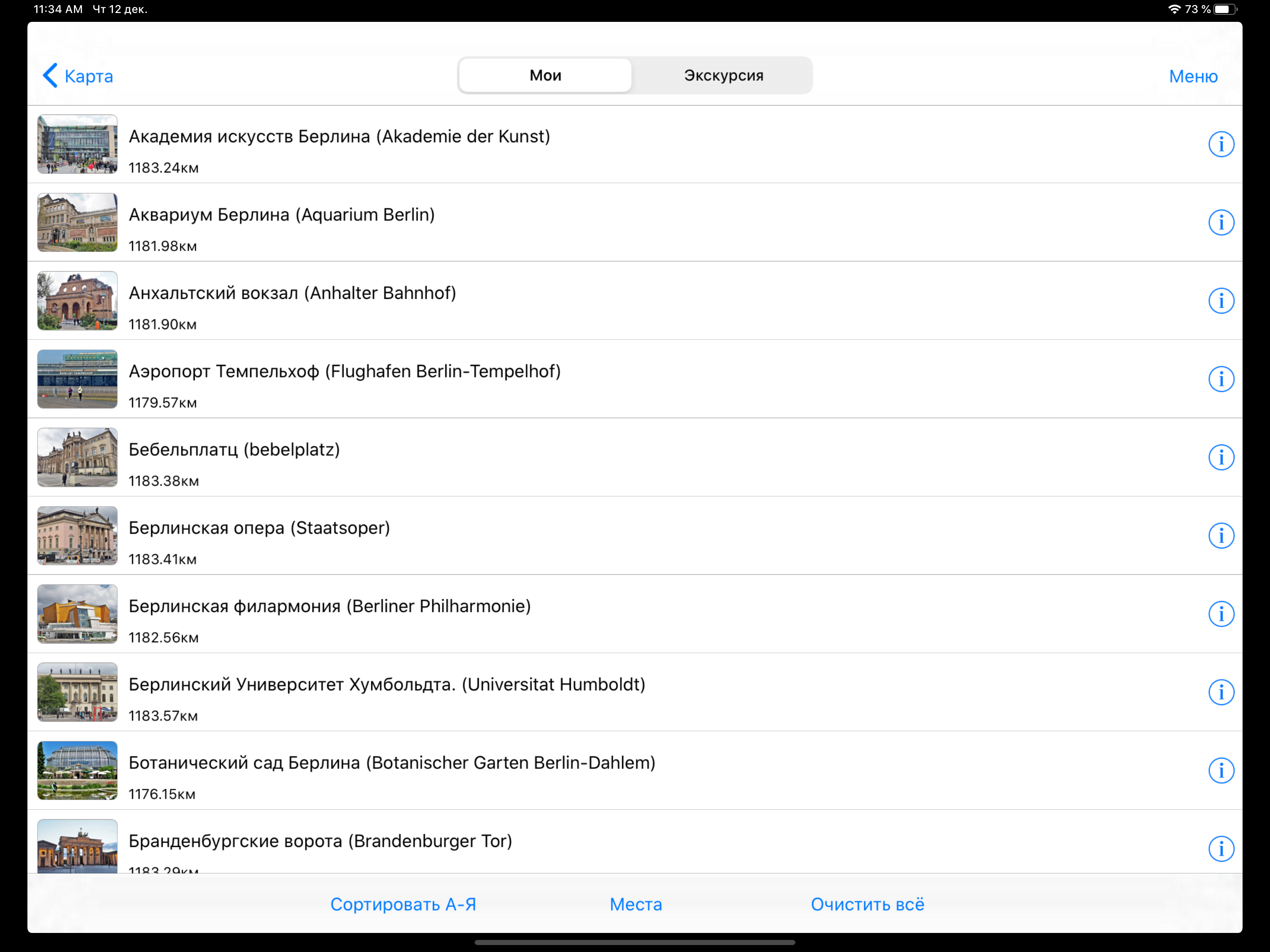This screenshot has height=952, width=1270.
Task: Show info for Анхальтский вокзал
Action: pos(1221,301)
